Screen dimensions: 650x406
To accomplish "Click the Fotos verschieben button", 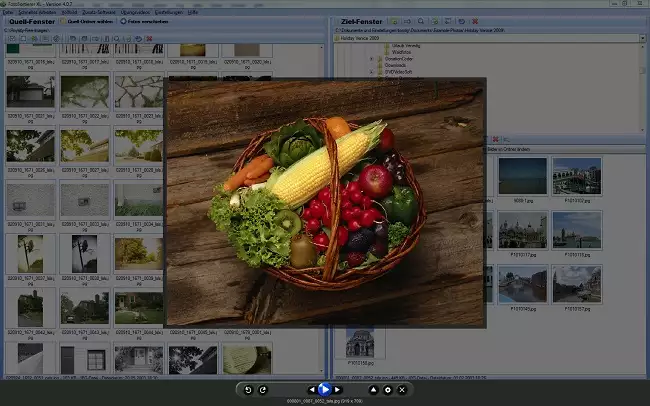I will coord(146,20).
